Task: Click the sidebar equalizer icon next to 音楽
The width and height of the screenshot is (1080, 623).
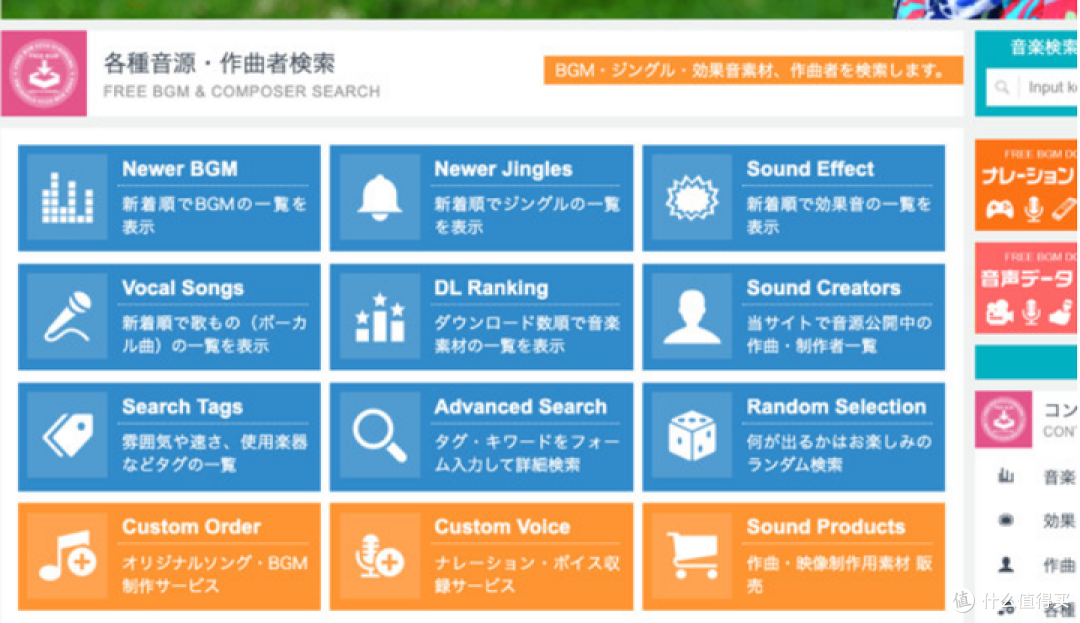Action: tap(1006, 476)
